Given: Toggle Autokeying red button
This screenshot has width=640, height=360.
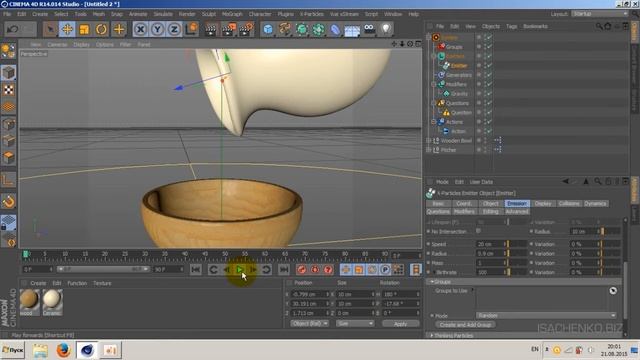Looking at the screenshot, I should pyautogui.click(x=315, y=269).
